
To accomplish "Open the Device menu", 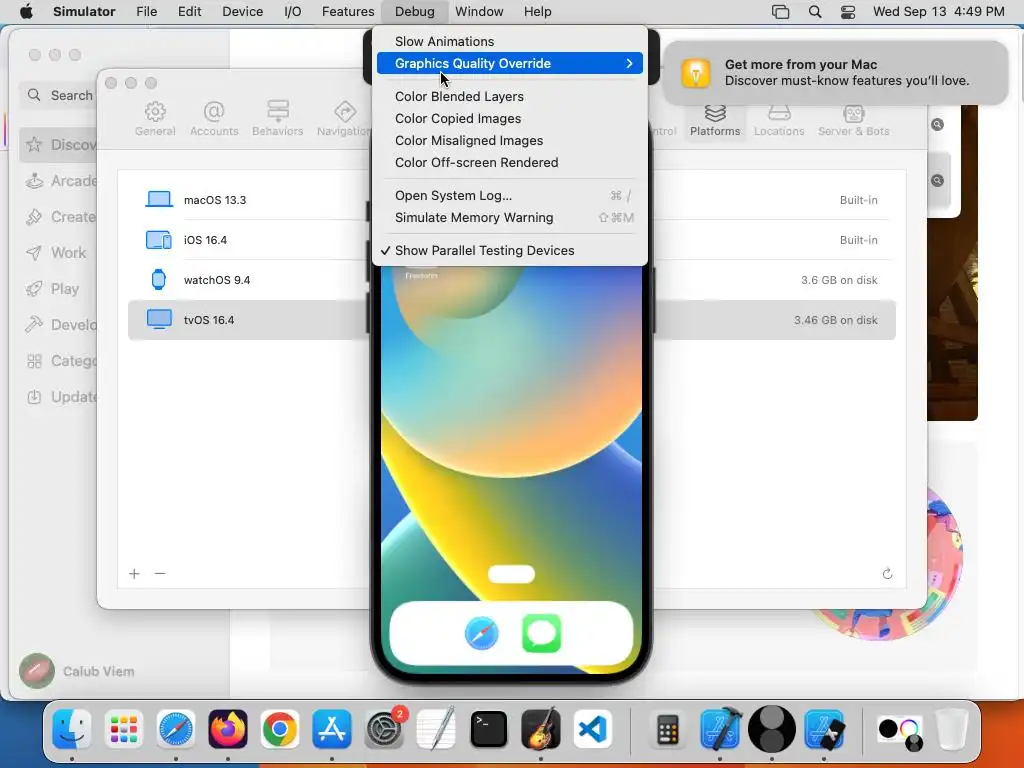I will pyautogui.click(x=242, y=12).
